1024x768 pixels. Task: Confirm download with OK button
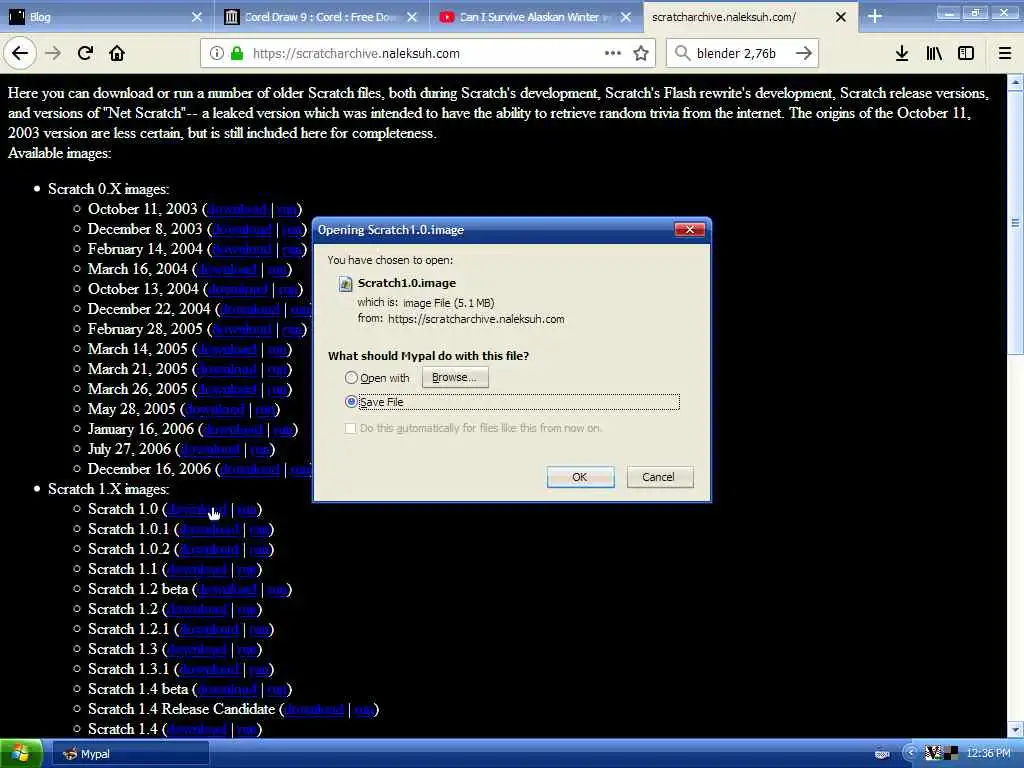click(580, 477)
